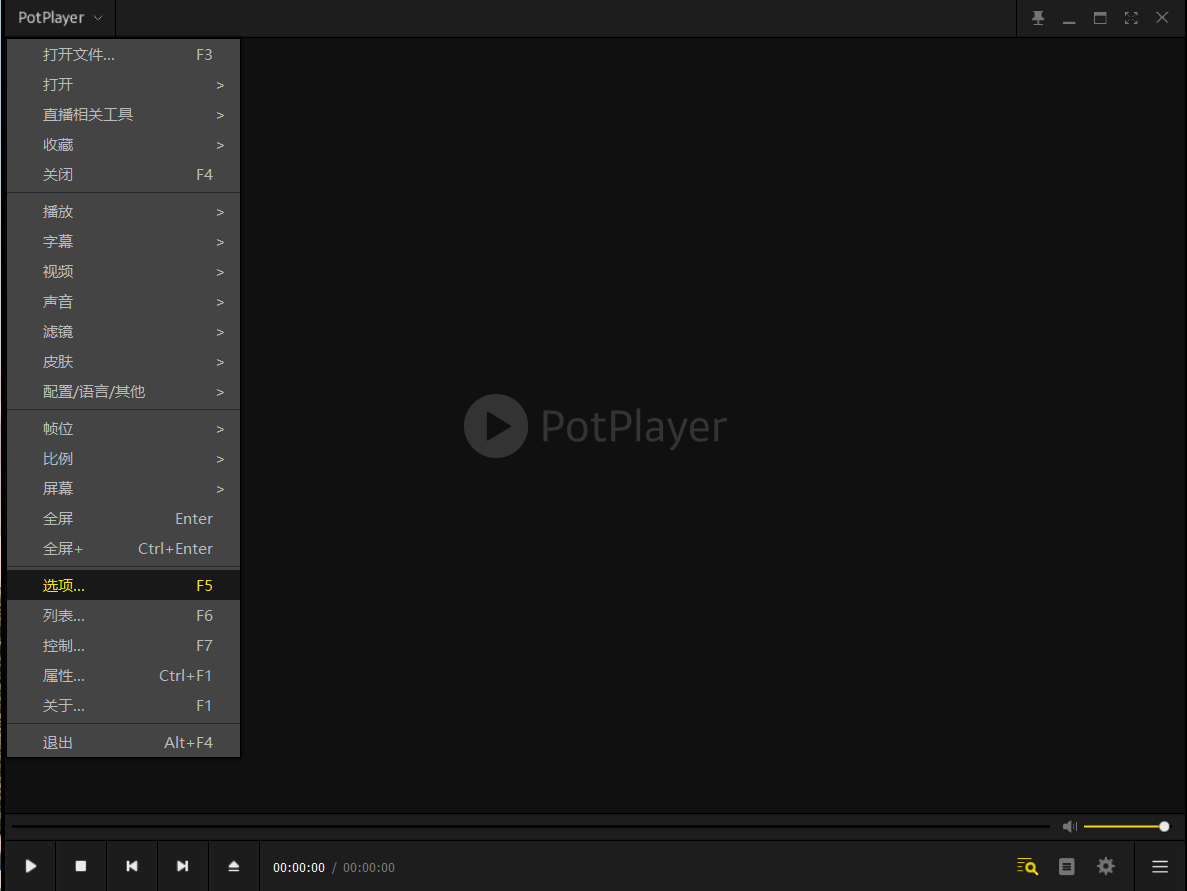Adjust the yellow volume slider
This screenshot has height=891, width=1187.
pyautogui.click(x=1126, y=827)
